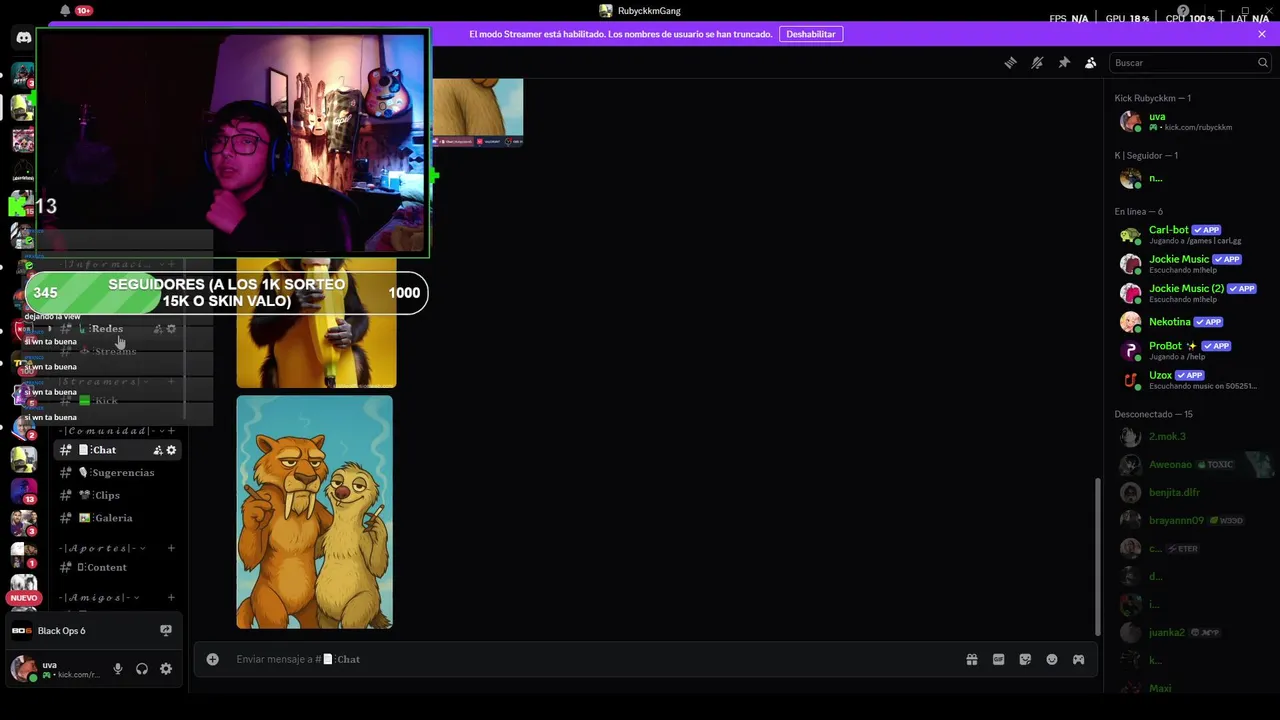This screenshot has height=720, width=1280.
Task: Click stream Black Ops 6 screen share icon
Action: pos(166,630)
